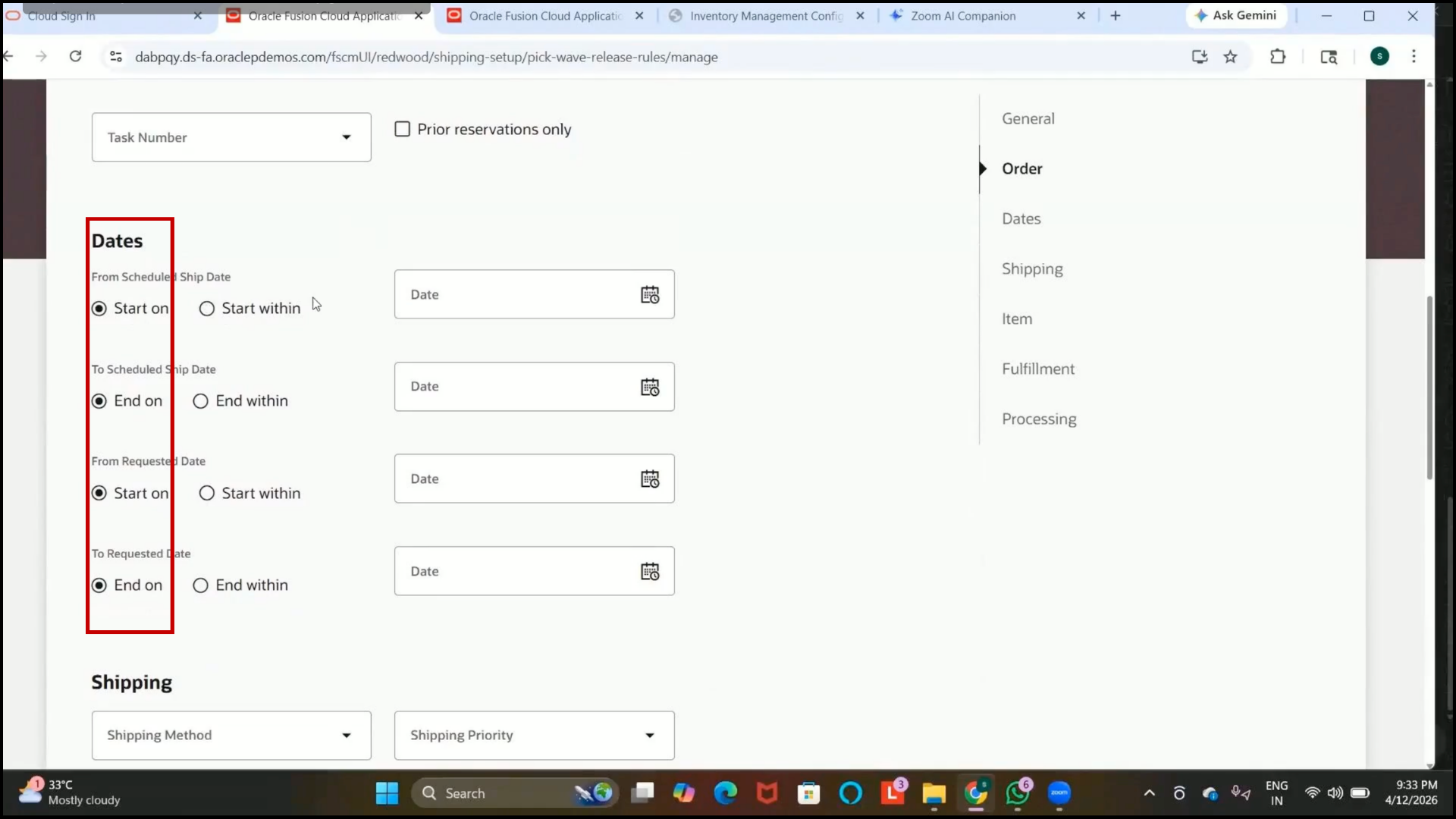Viewport: 1456px width, 819px height.
Task: Switch to second Oracle Fusion Cloud Applications tab
Action: [544, 16]
